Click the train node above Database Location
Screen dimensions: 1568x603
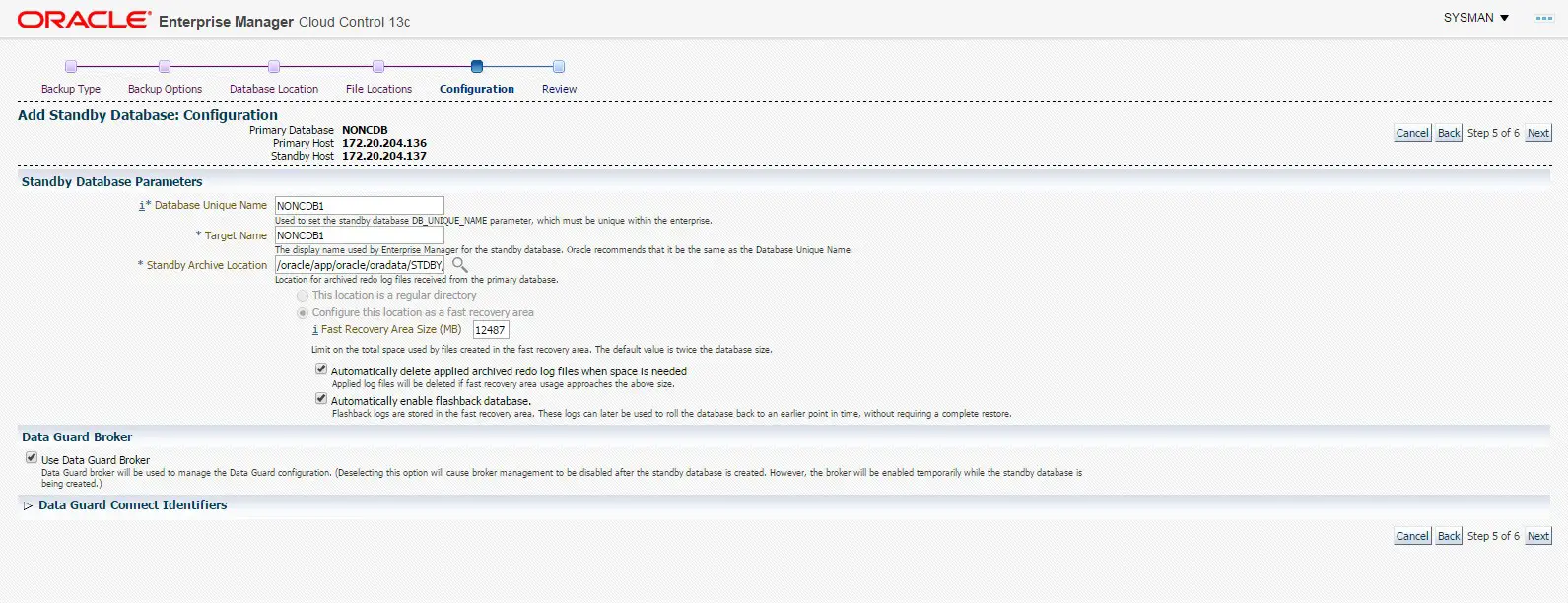coord(274,67)
